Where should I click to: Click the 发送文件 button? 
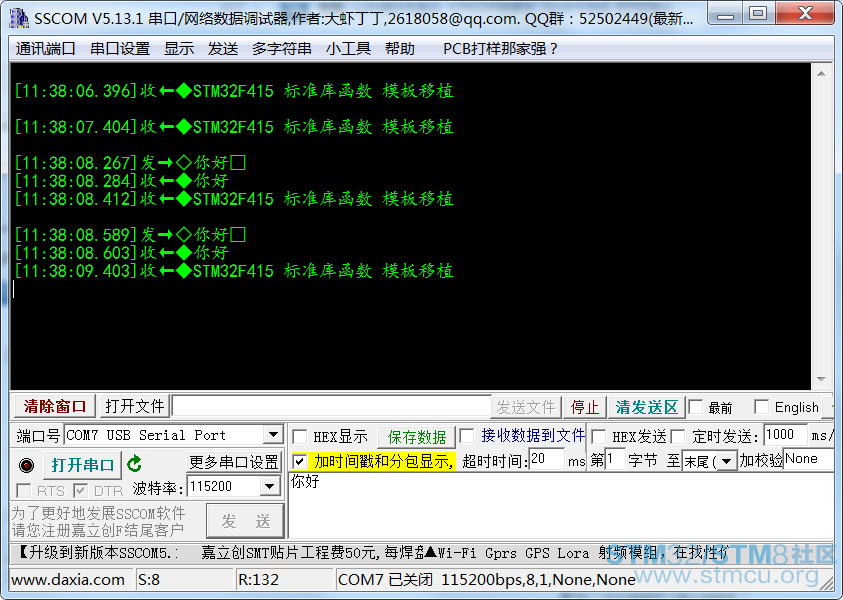526,407
